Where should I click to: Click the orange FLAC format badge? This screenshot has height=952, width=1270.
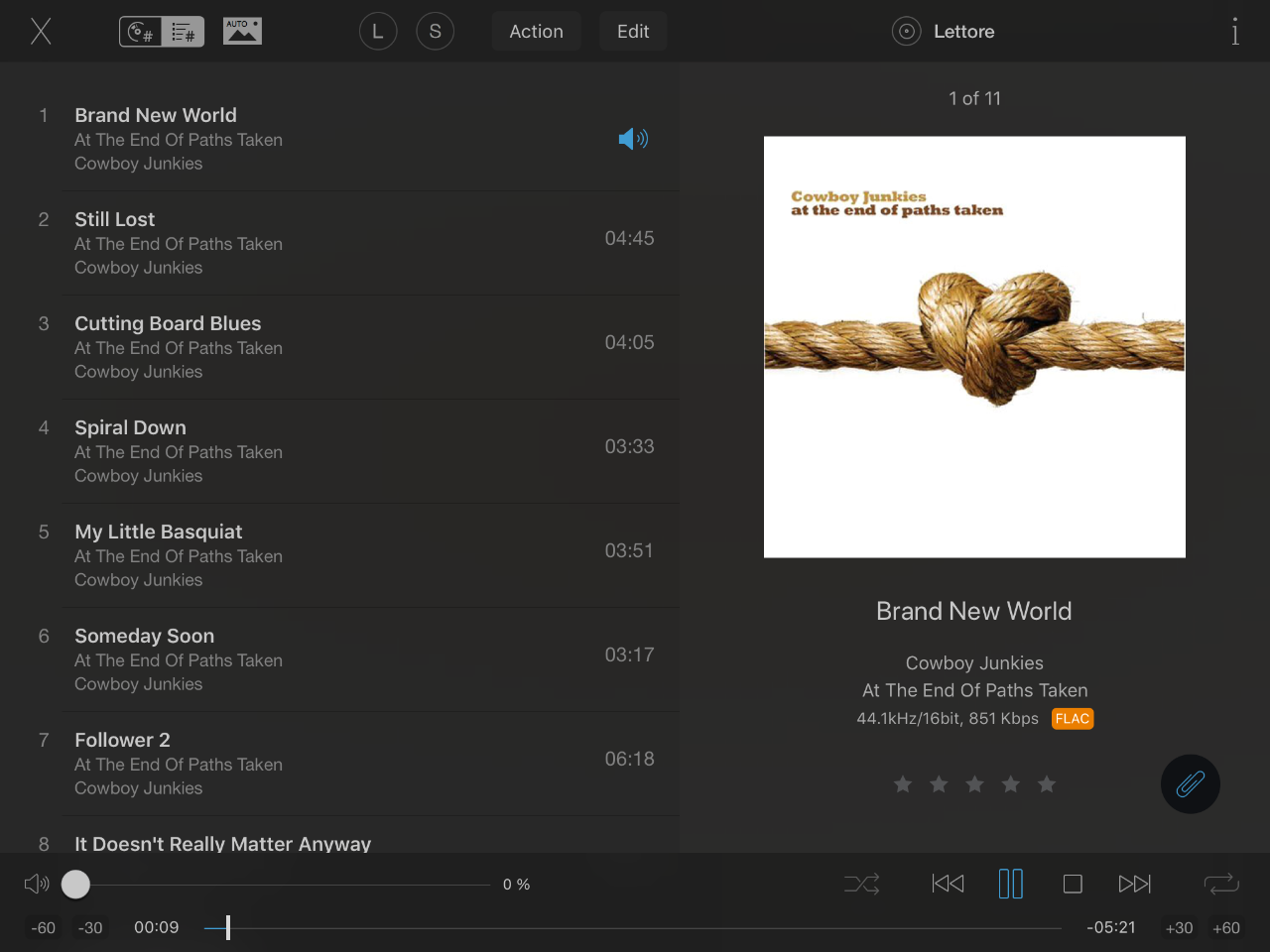(1073, 719)
